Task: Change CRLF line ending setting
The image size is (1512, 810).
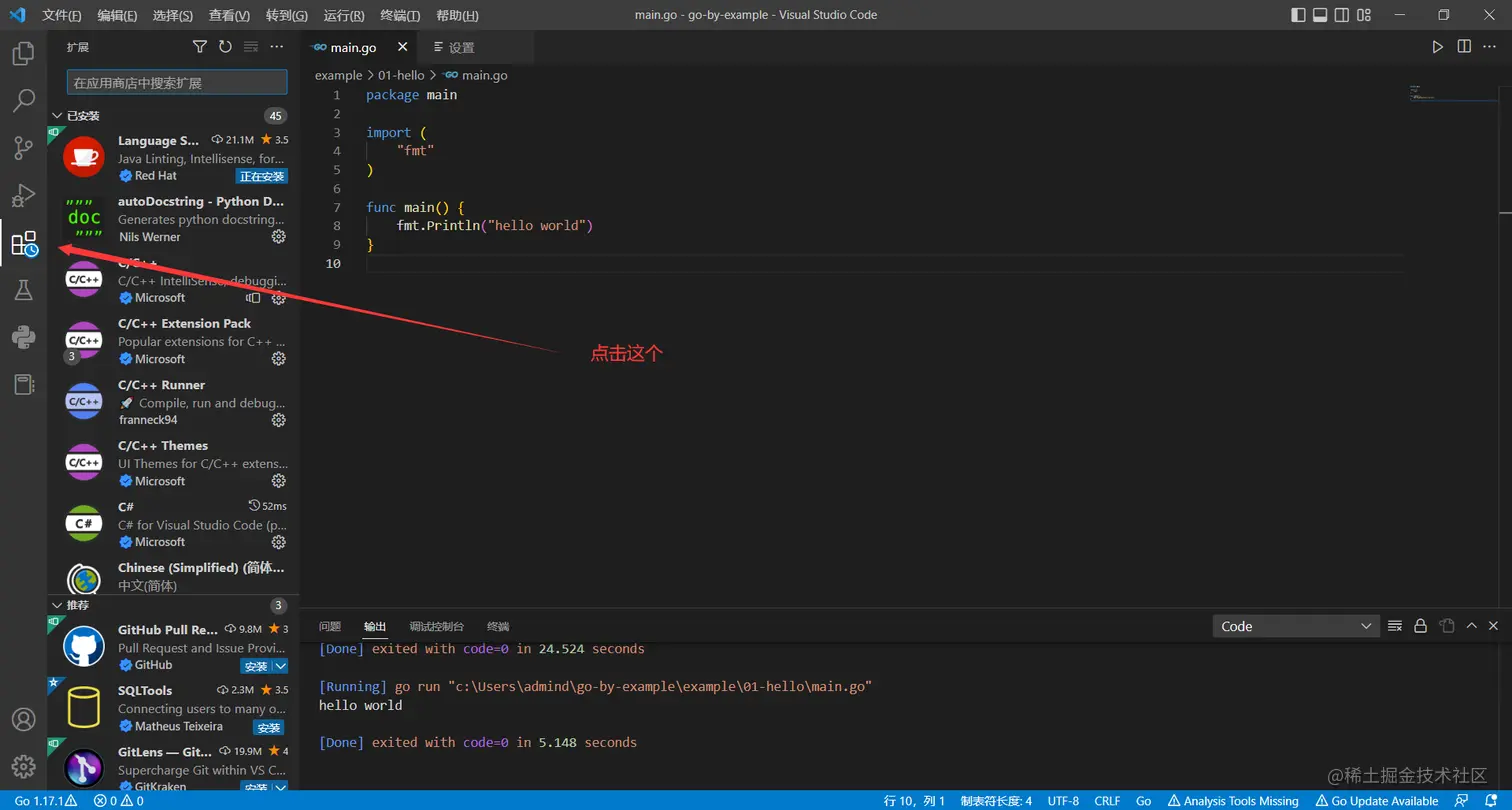Action: (x=1107, y=801)
